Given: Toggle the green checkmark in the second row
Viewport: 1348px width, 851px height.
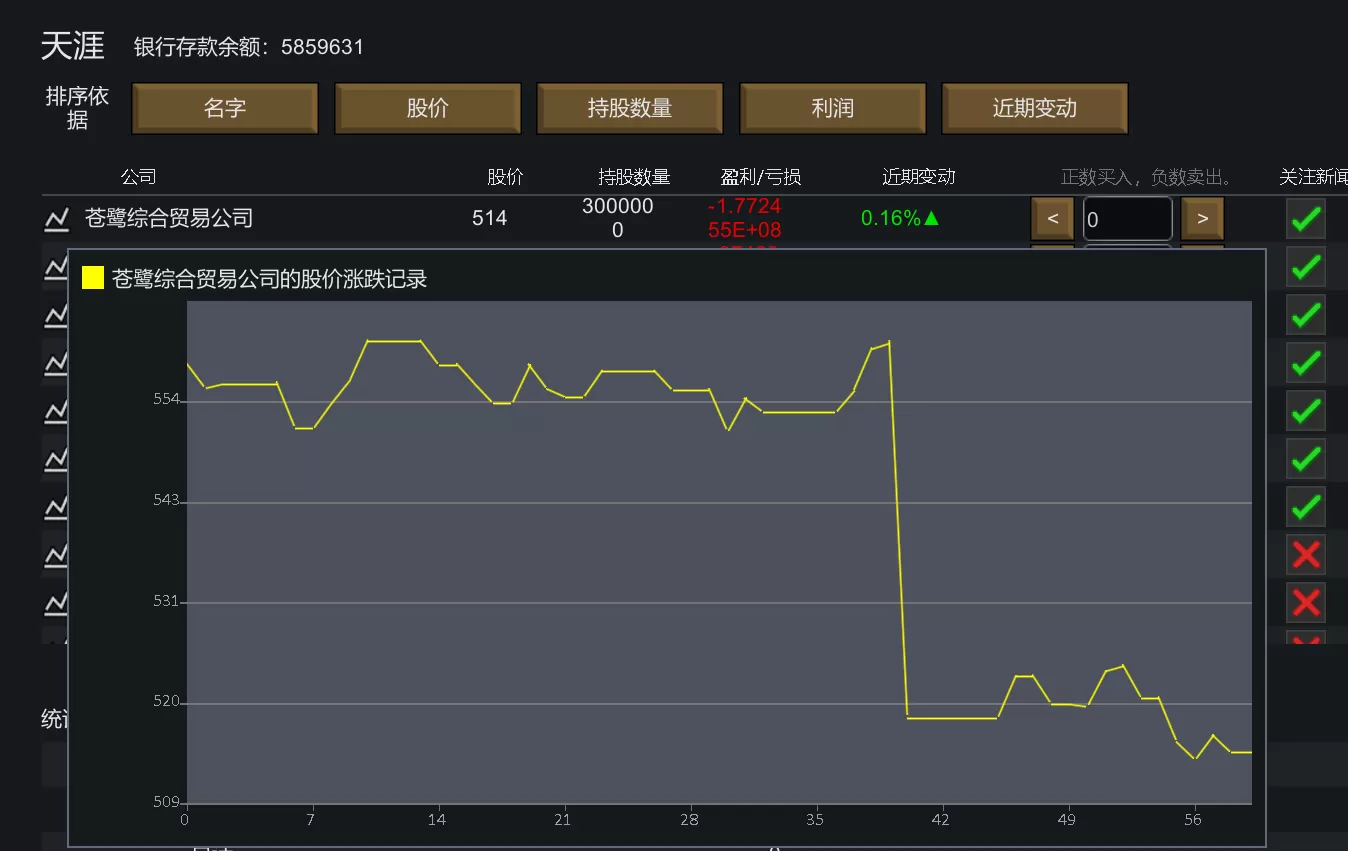Looking at the screenshot, I should pos(1305,267).
